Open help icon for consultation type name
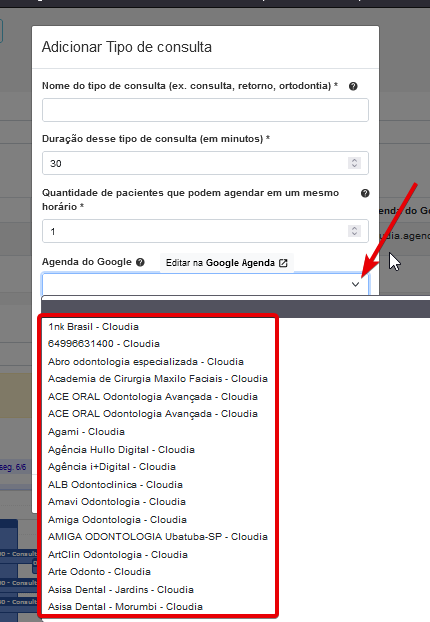This screenshot has height=622, width=430. tap(353, 86)
